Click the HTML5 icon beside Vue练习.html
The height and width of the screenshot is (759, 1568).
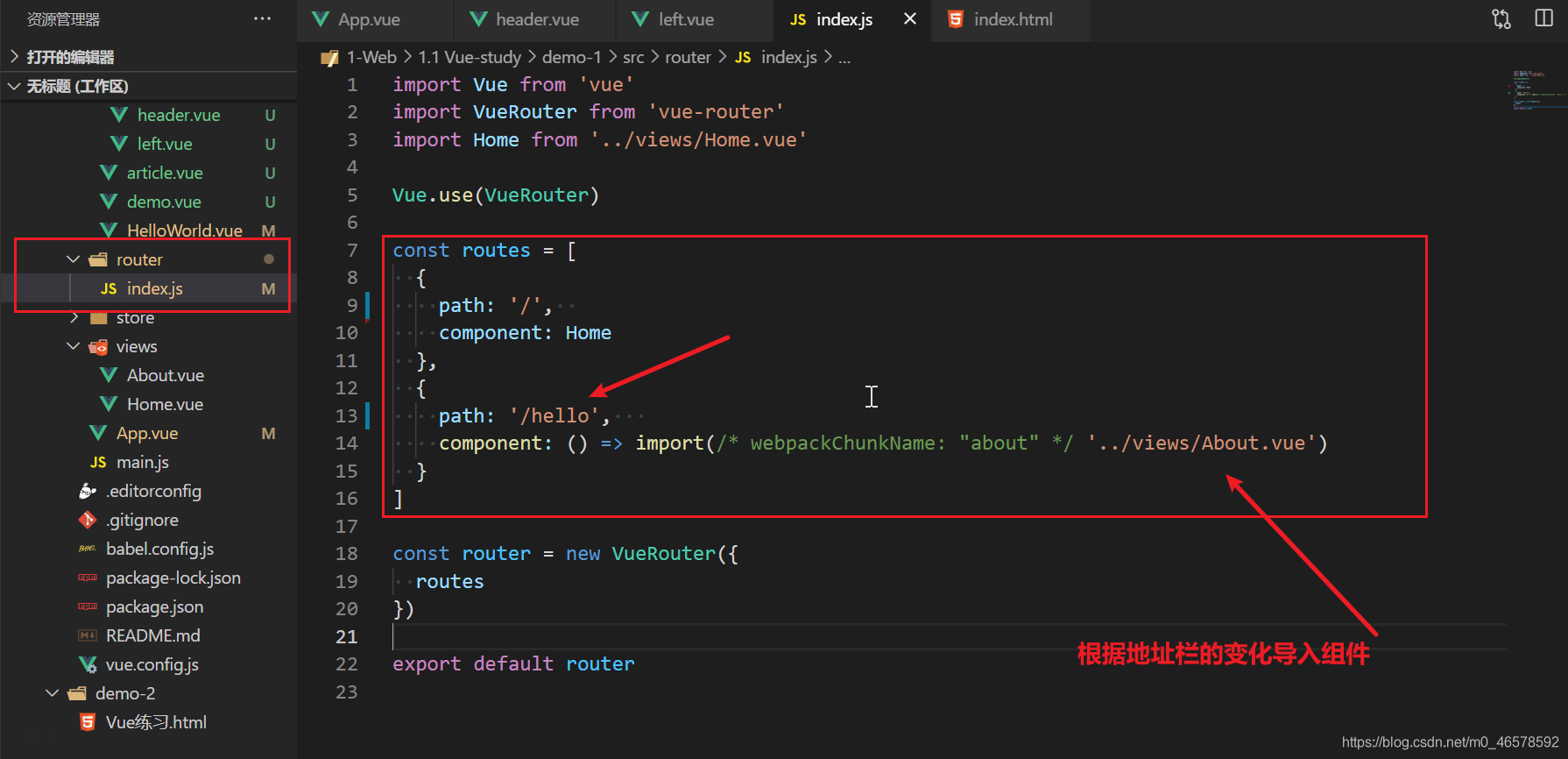tap(88, 722)
